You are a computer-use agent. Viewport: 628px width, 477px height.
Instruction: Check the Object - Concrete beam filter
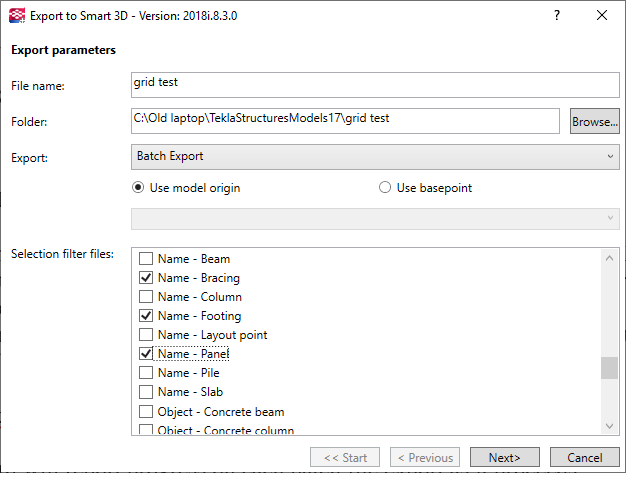[x=146, y=412]
